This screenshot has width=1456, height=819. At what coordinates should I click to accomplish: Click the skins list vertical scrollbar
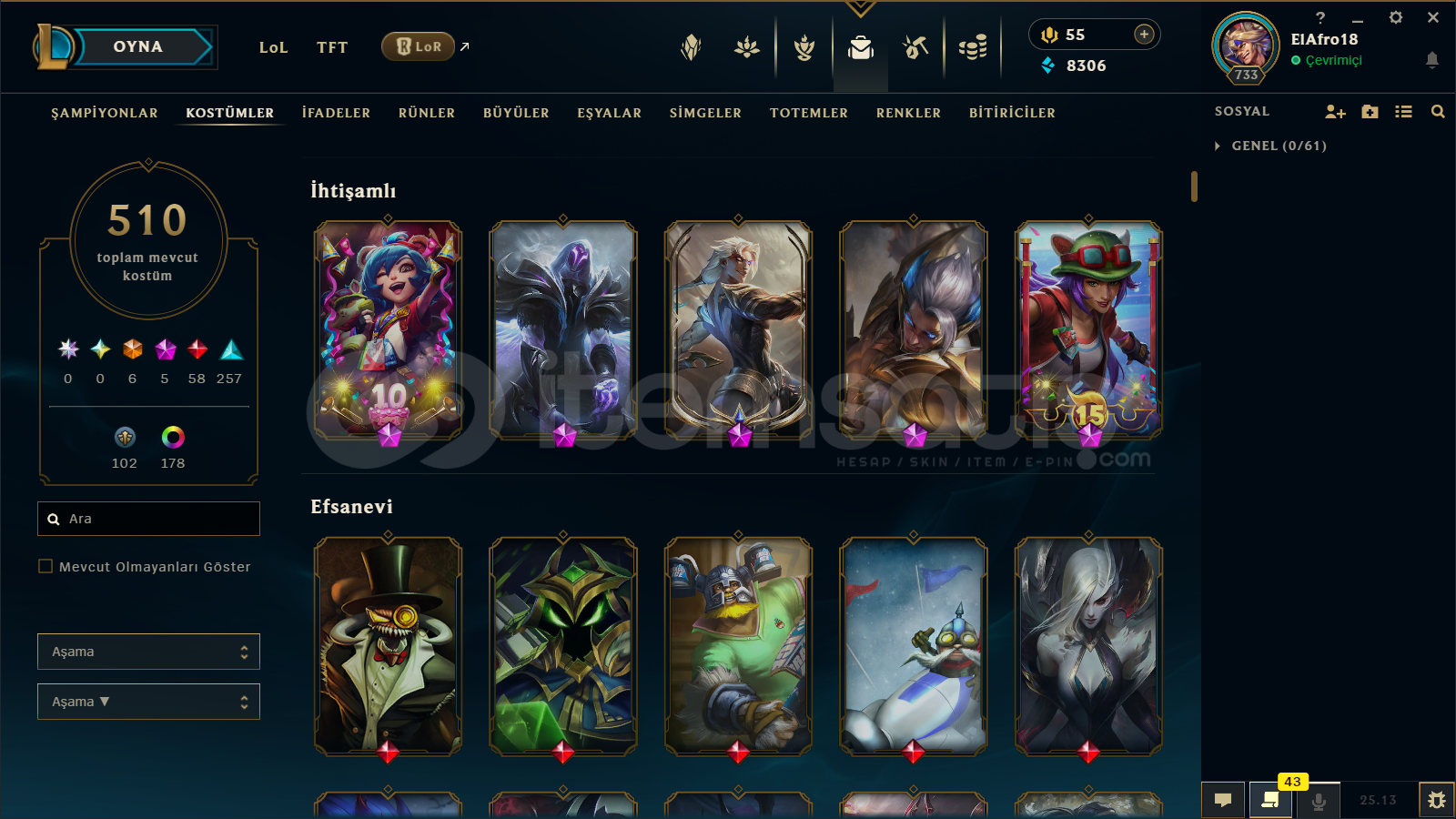point(1194,187)
